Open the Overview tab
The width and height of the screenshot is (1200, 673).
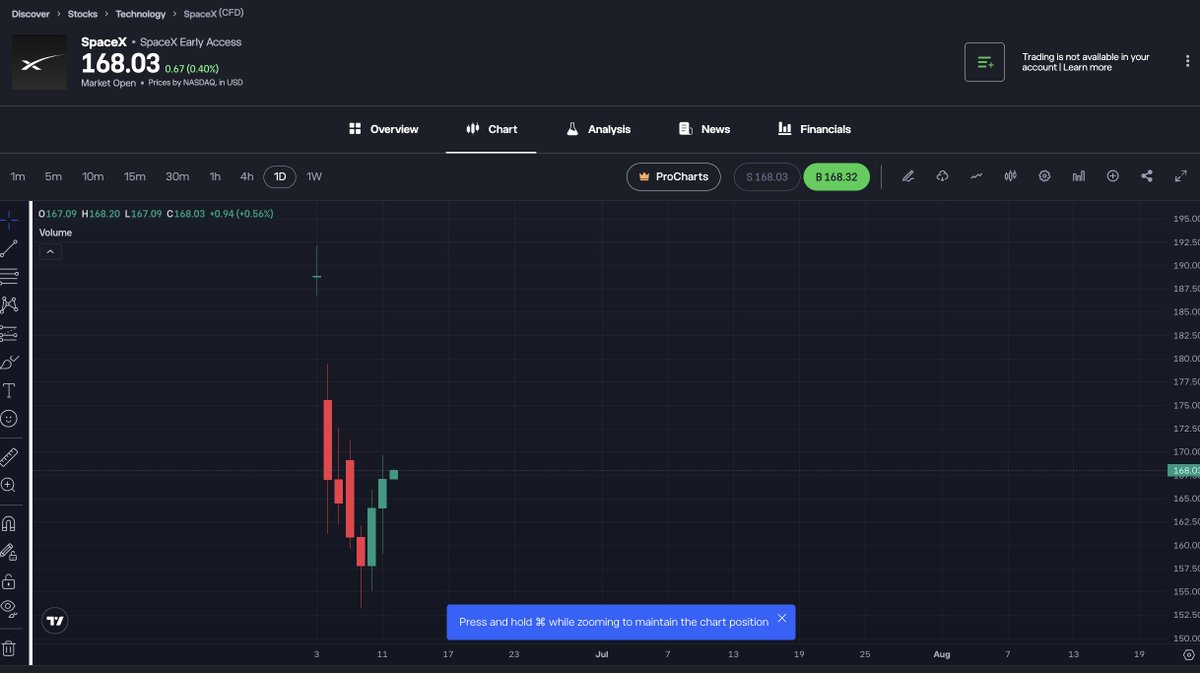point(383,129)
